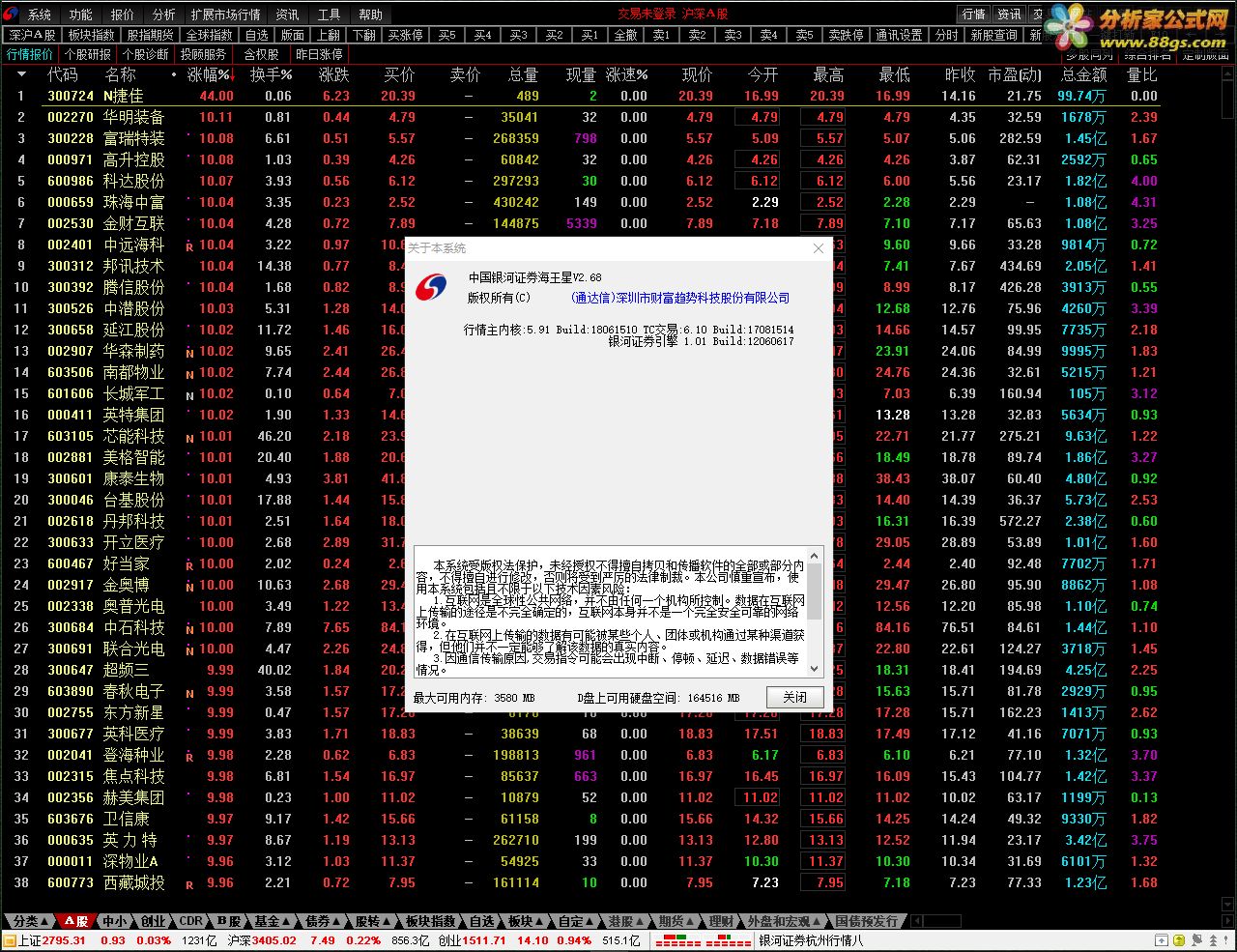This screenshot has width=1237, height=952.
Task: Open the 扩展市场行情 menu
Action: pos(225,14)
